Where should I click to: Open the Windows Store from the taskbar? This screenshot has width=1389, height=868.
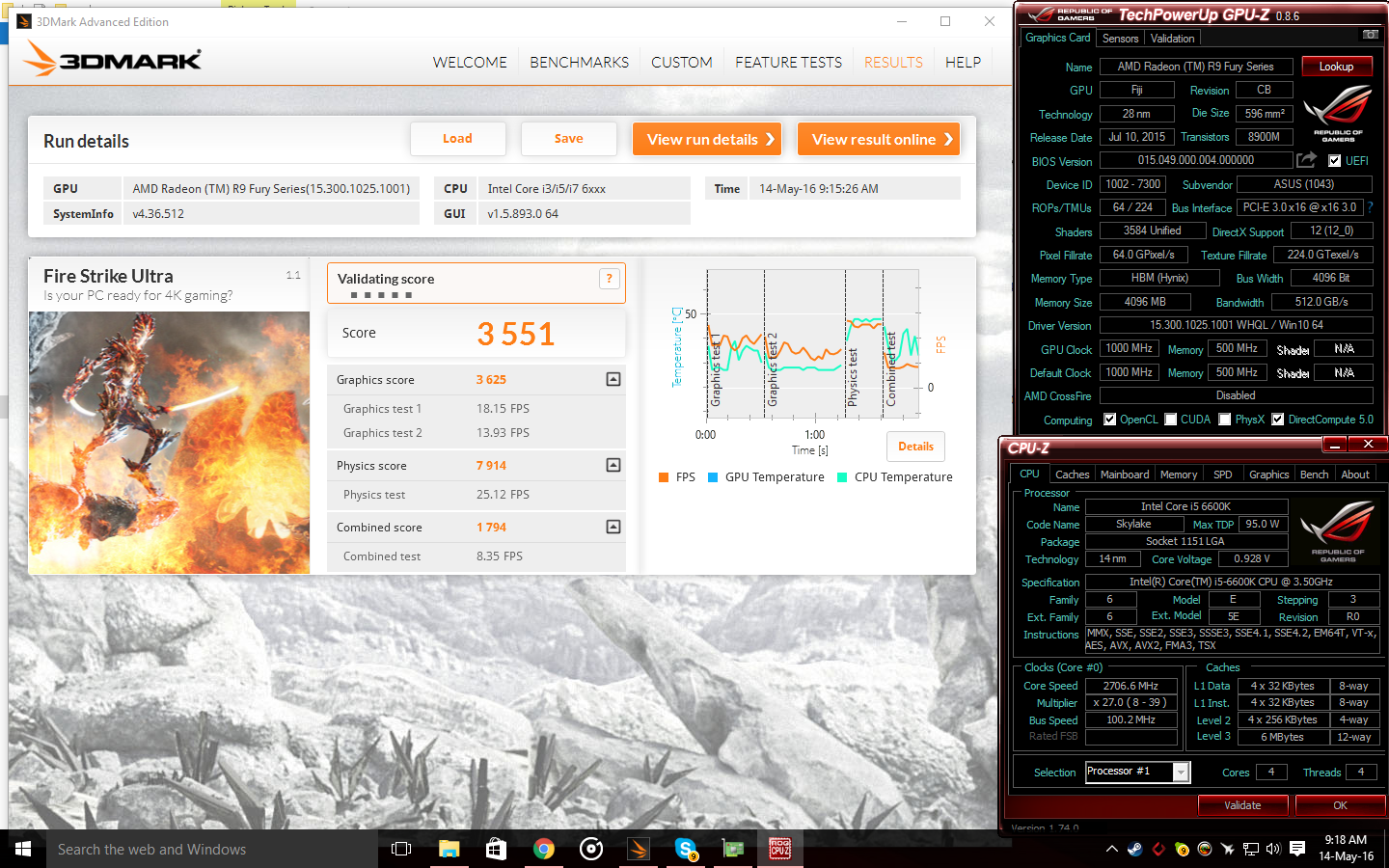tap(496, 849)
